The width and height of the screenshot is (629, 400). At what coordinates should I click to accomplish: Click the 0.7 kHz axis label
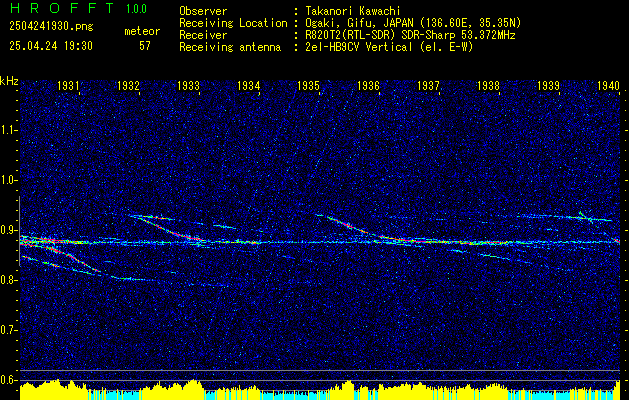[7, 330]
